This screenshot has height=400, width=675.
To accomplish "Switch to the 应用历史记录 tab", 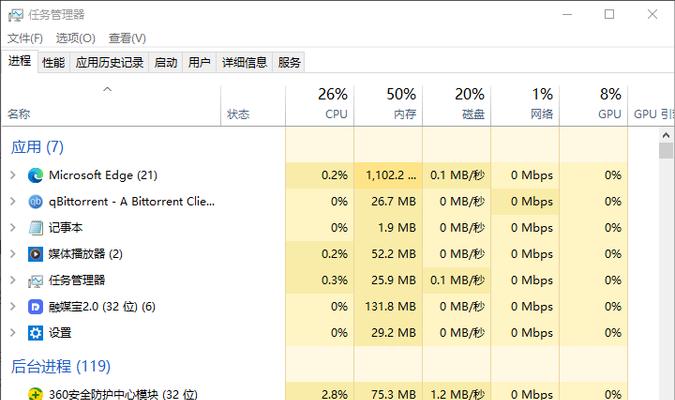I will 109,62.
